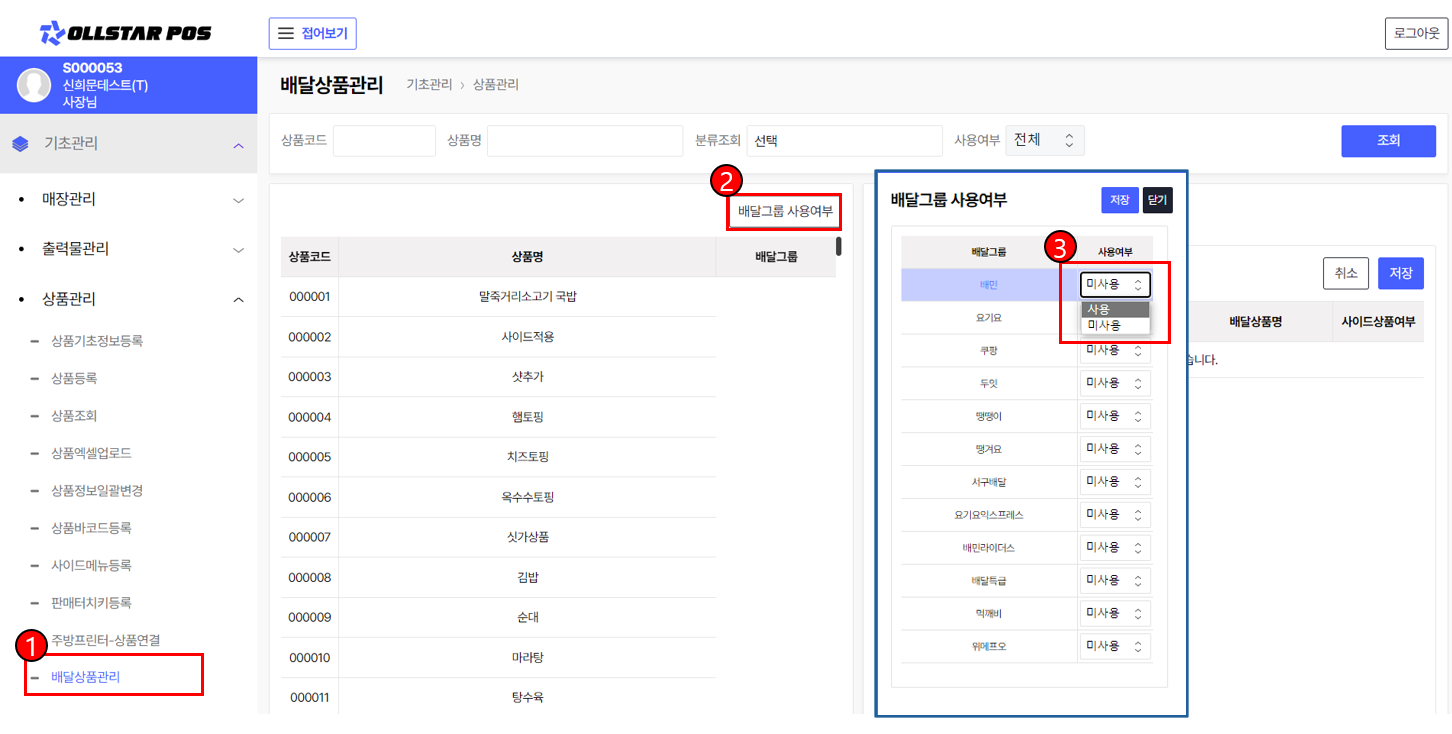Viewport: 1452px width, 734px height.
Task: Click the user profile avatar icon
Action: (x=34, y=86)
